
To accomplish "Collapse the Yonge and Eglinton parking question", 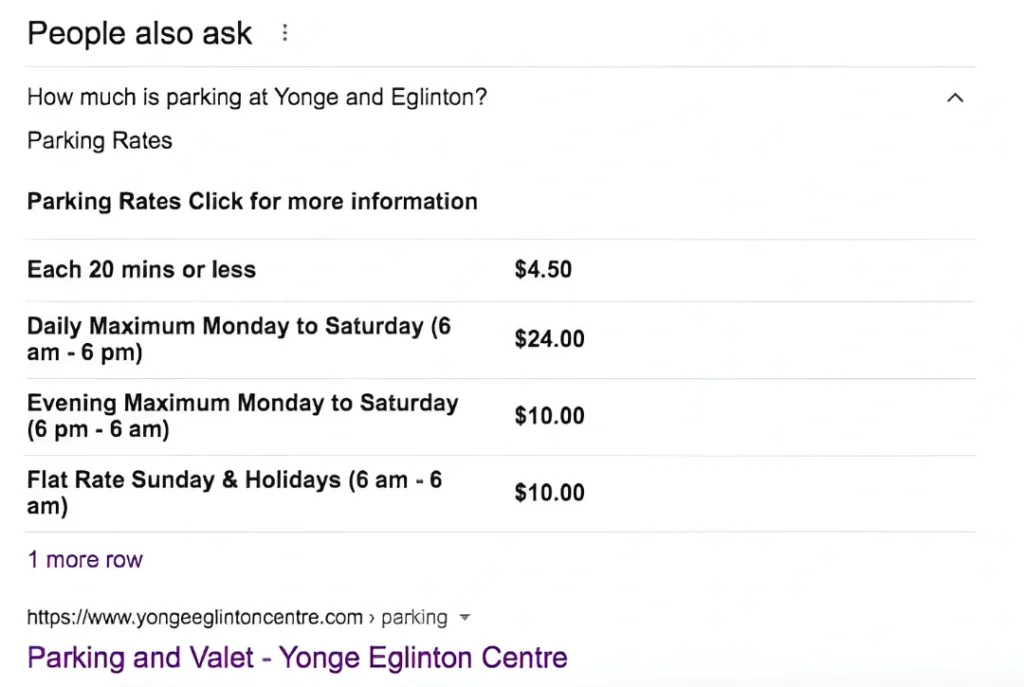I will click(955, 98).
